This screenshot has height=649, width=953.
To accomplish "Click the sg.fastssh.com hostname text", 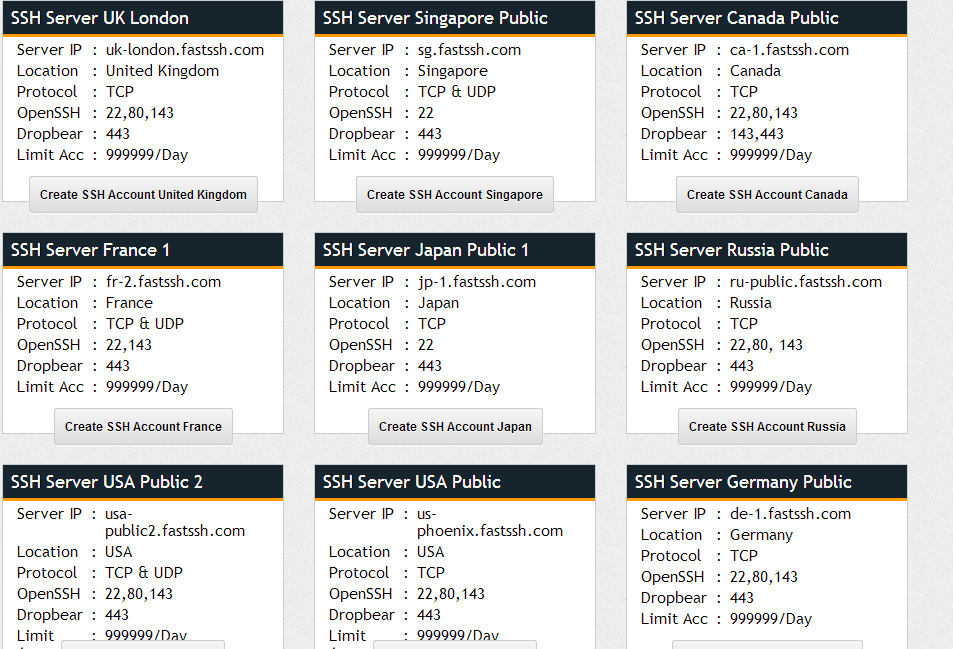I will (x=470, y=50).
